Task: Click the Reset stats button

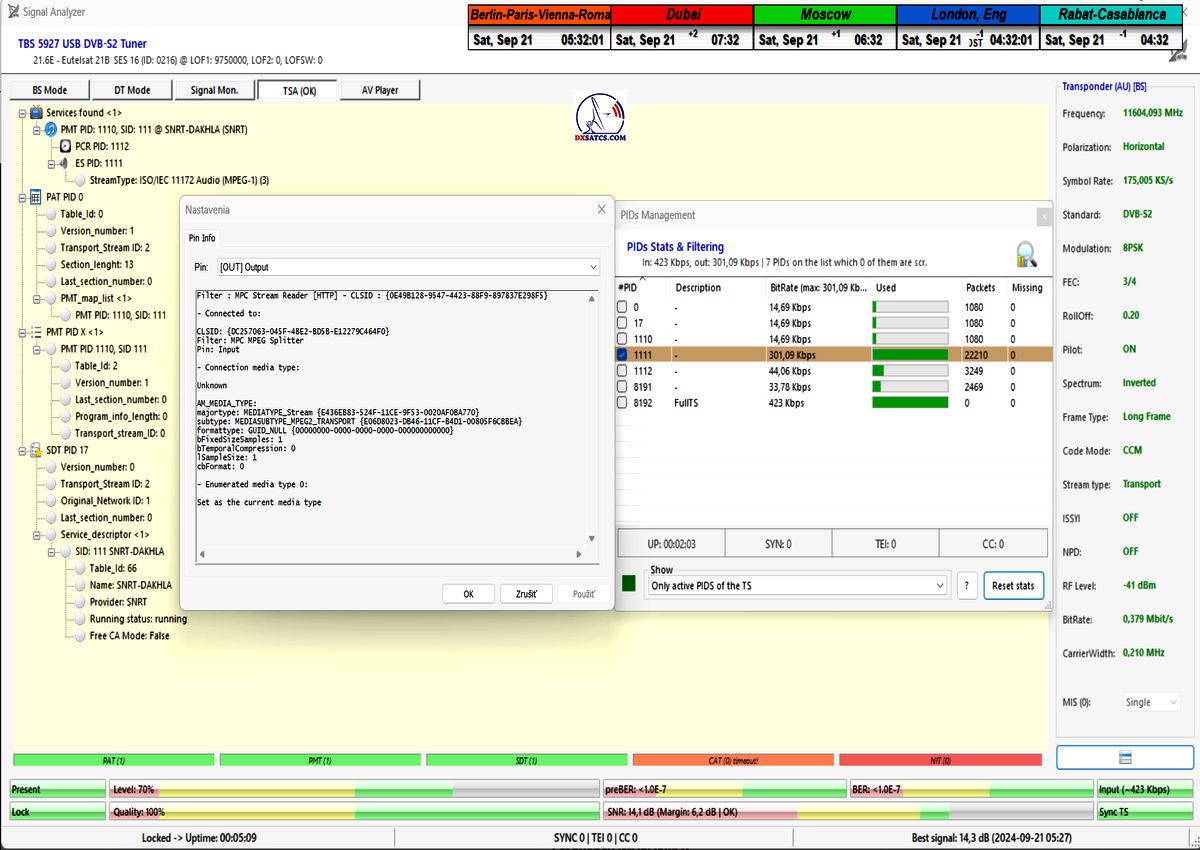Action: click(x=1014, y=585)
